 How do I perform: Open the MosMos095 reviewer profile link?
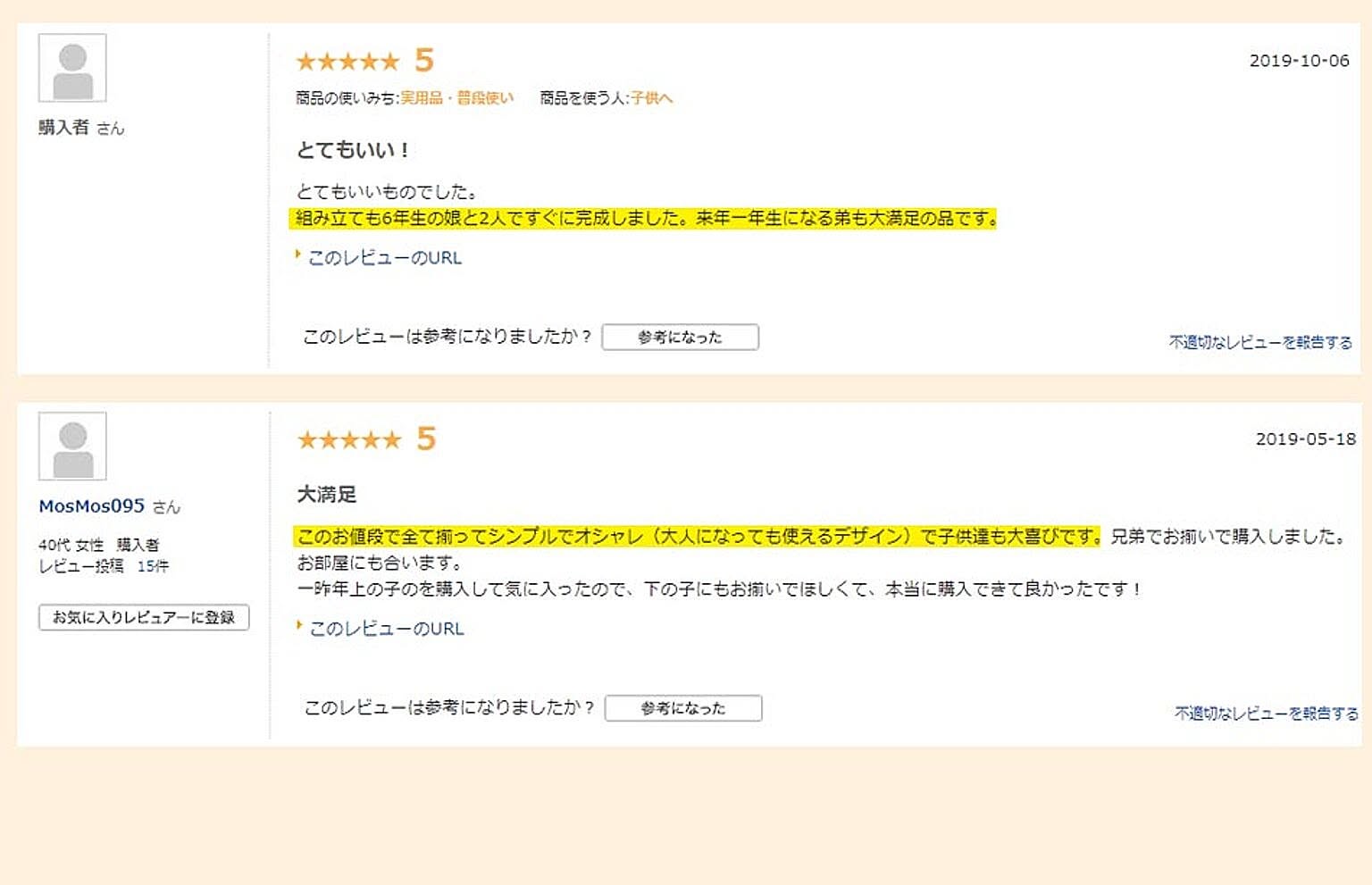tap(91, 506)
